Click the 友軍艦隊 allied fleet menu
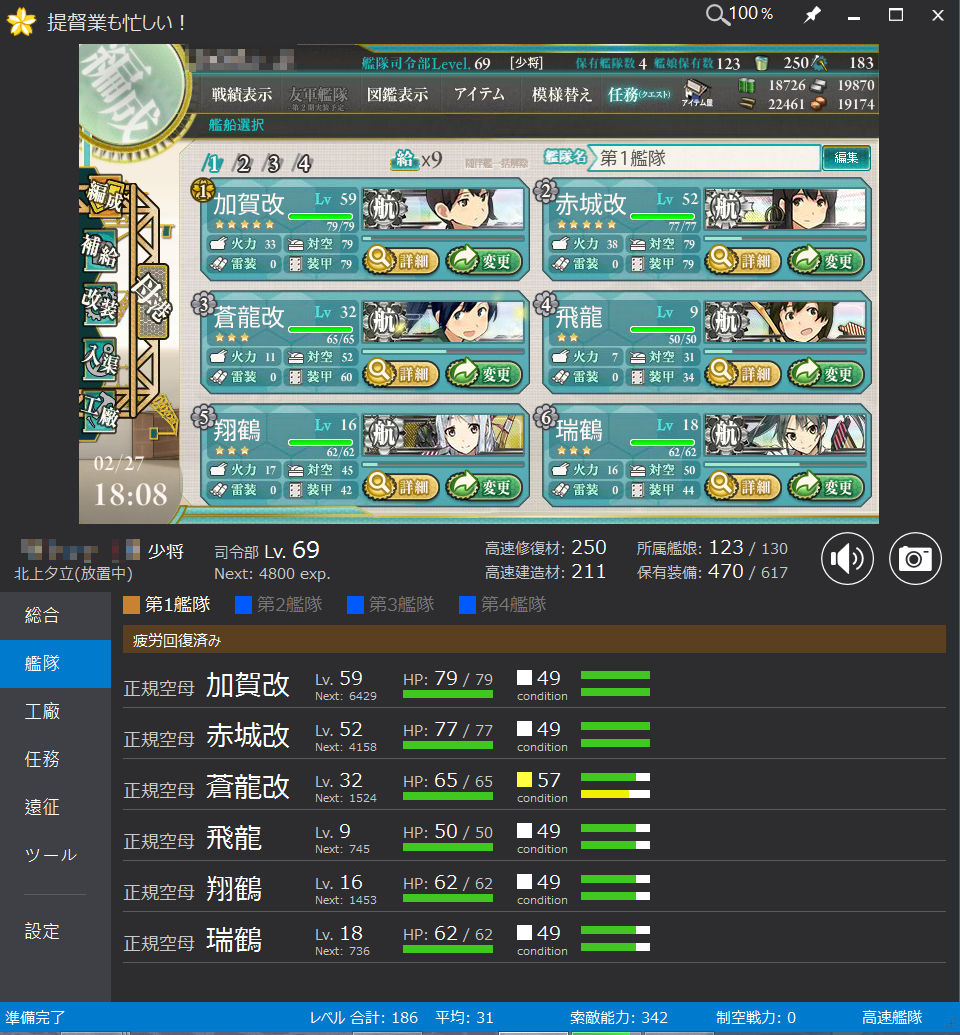The width and height of the screenshot is (960, 1035). pos(318,97)
